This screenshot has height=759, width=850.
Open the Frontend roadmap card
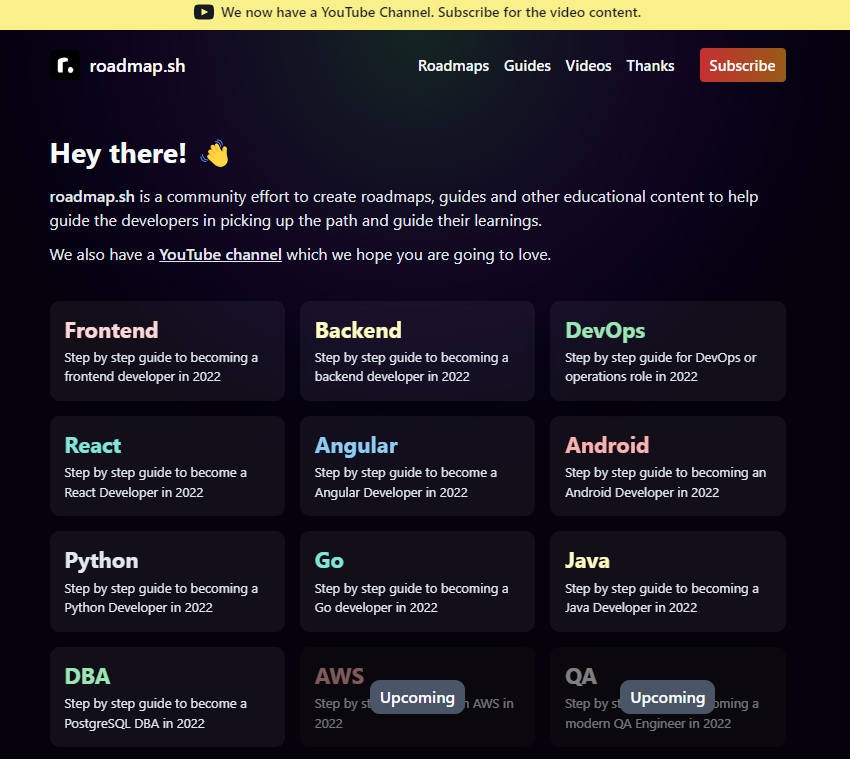(168, 351)
